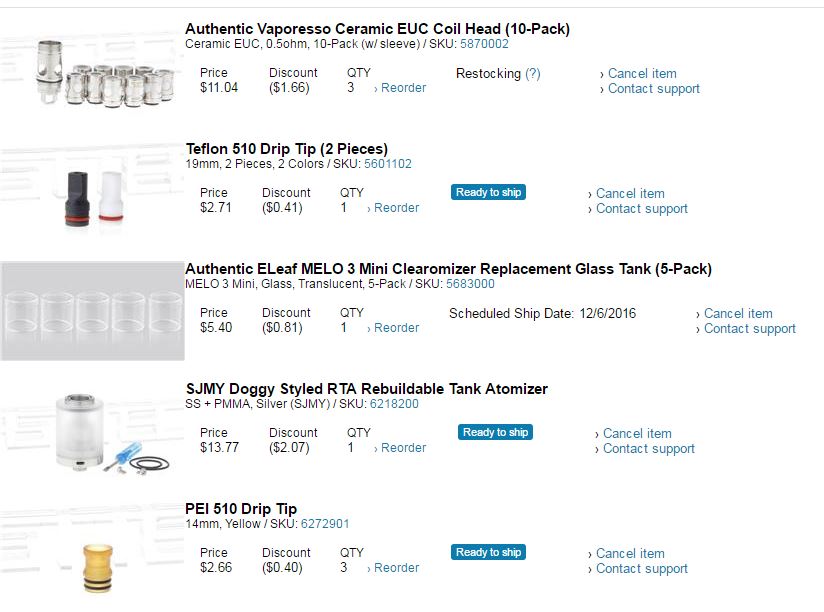Reorder the MELO 3 Mini Glass Tank
Image resolution: width=824 pixels, height=612 pixels.
point(396,328)
